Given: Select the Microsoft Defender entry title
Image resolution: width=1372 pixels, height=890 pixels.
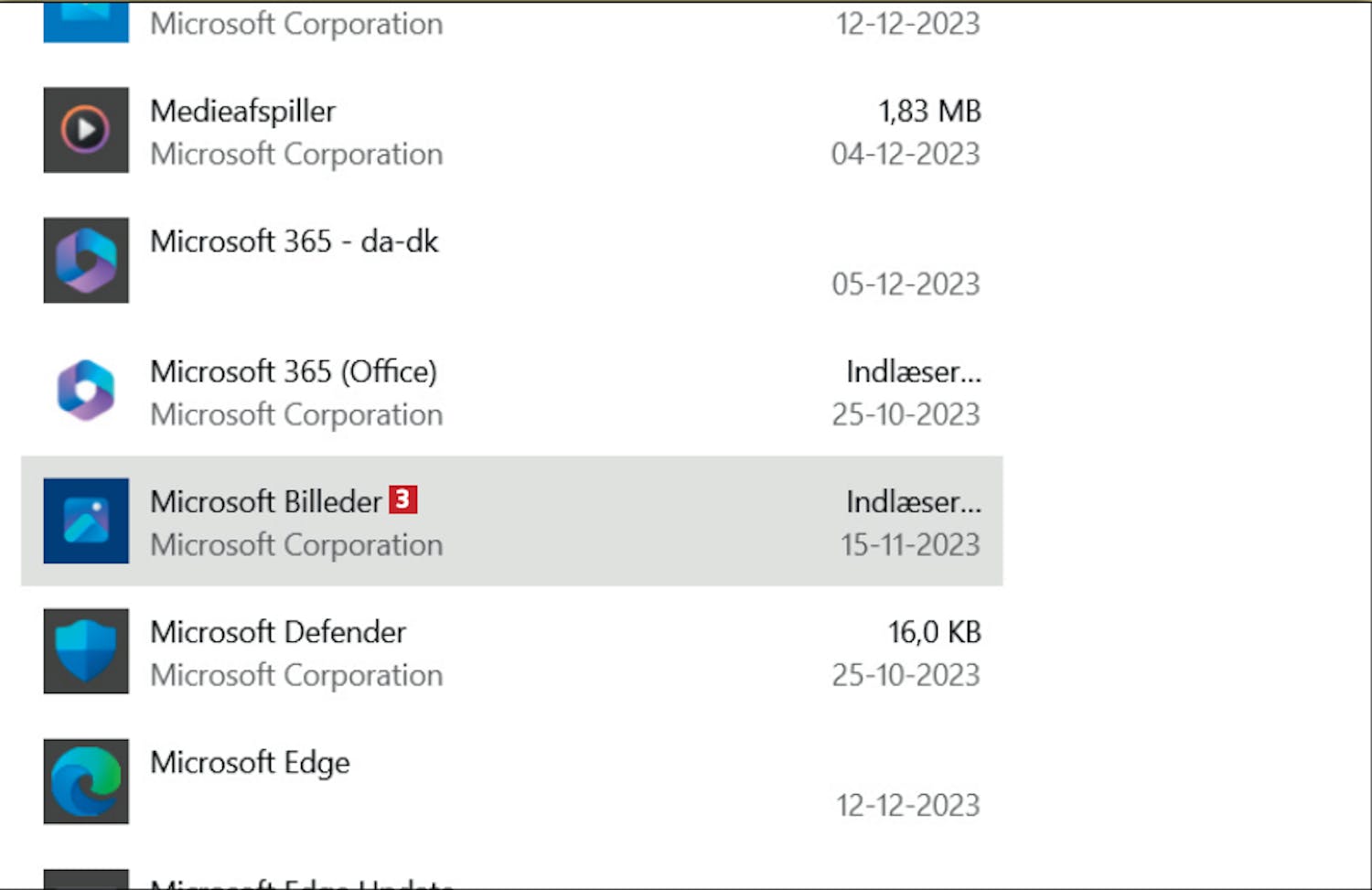Looking at the screenshot, I should (x=277, y=632).
